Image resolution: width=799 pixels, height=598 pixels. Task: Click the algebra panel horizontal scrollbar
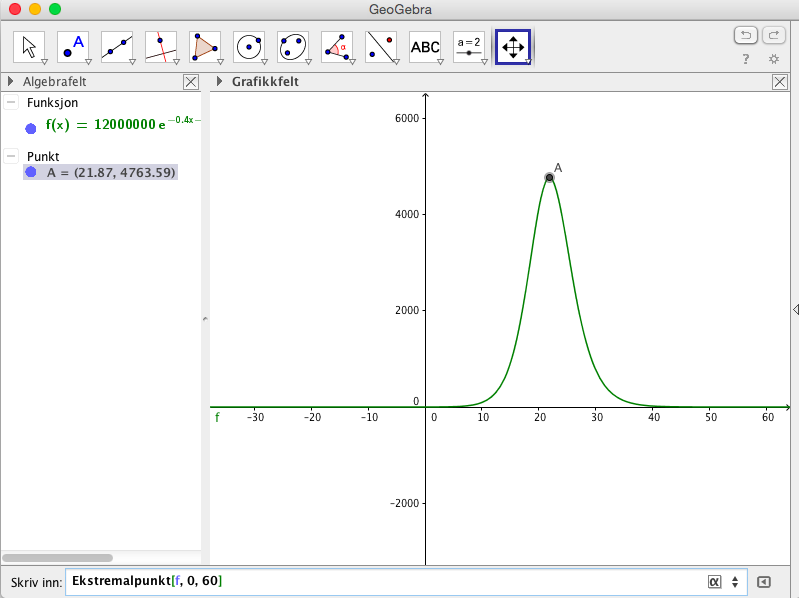(x=58, y=558)
